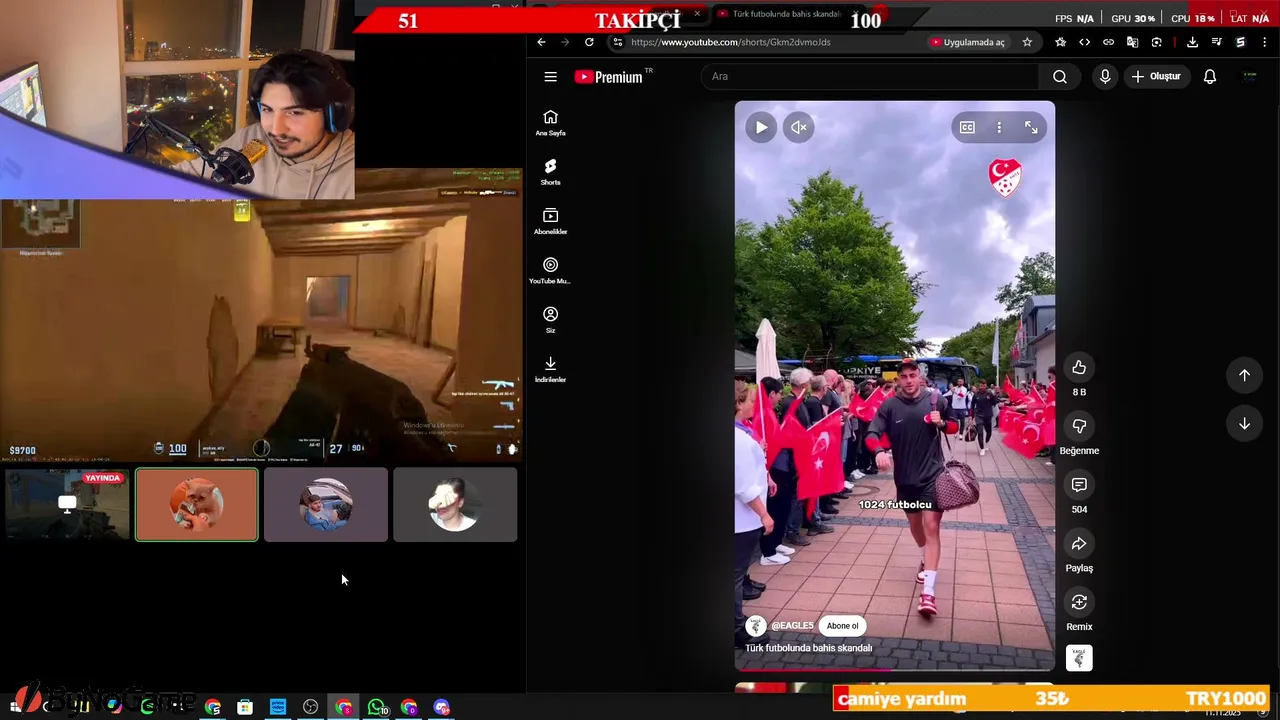Screen dimensions: 1280x720
Task: Open the EAGLE5 channel avatar
Action: pos(756,626)
